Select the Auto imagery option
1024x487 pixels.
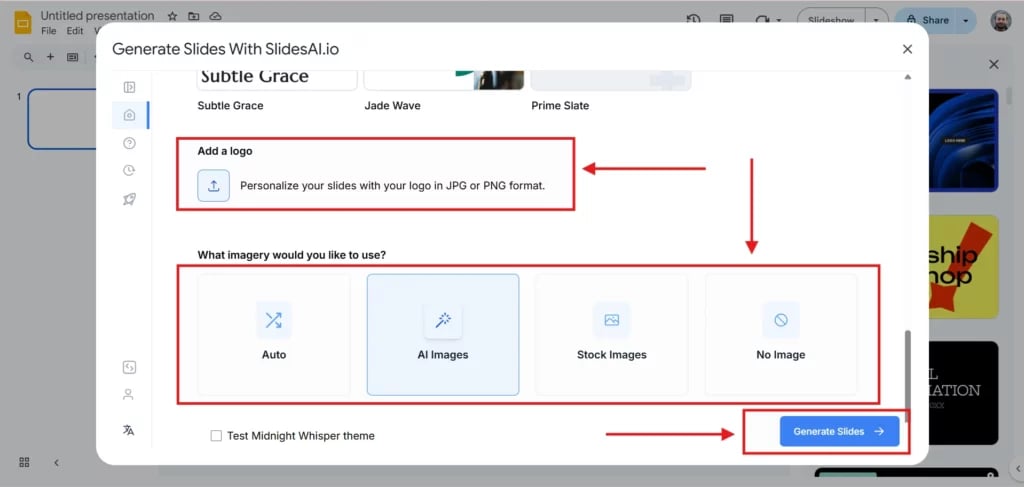coord(274,334)
